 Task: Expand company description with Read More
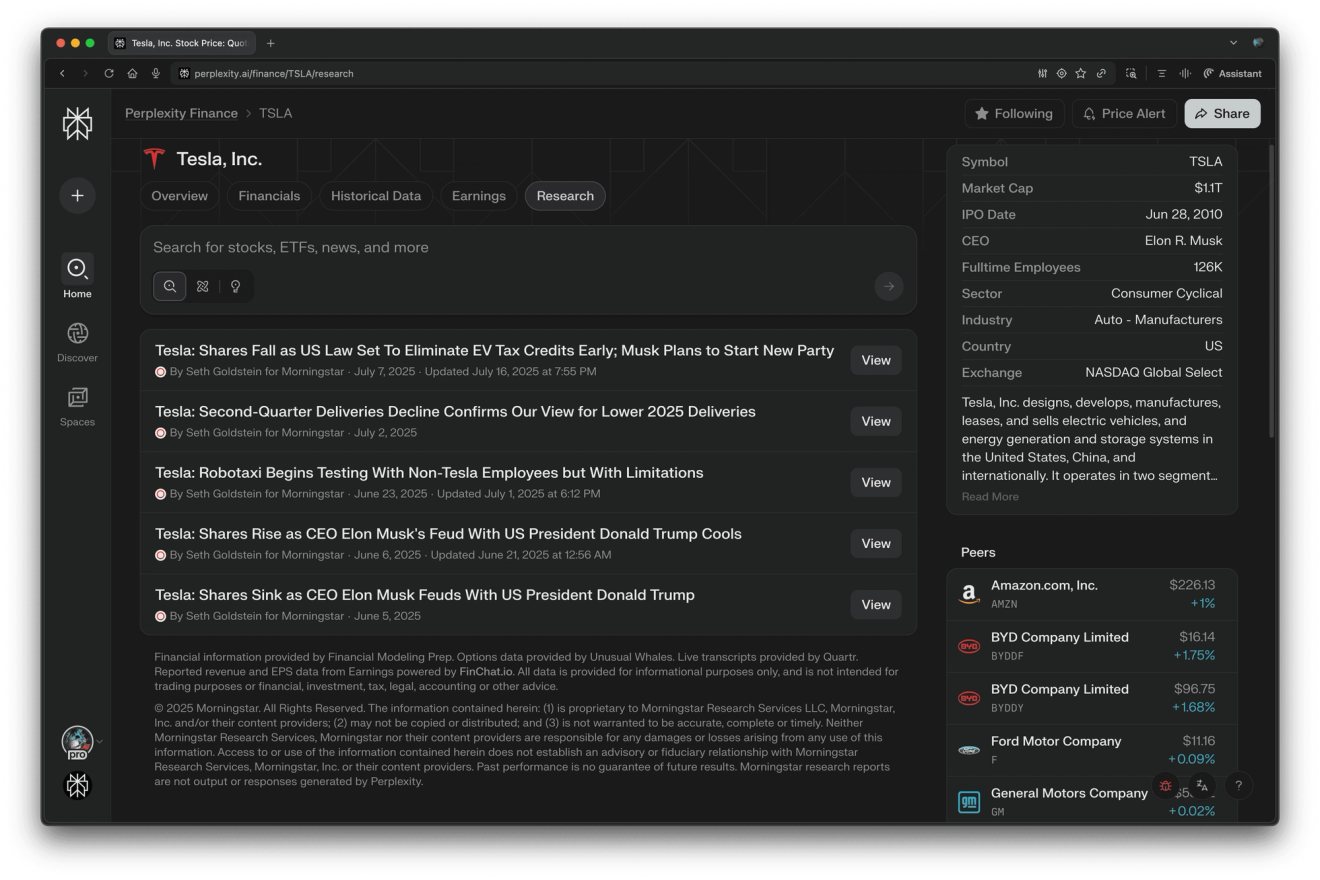[990, 497]
